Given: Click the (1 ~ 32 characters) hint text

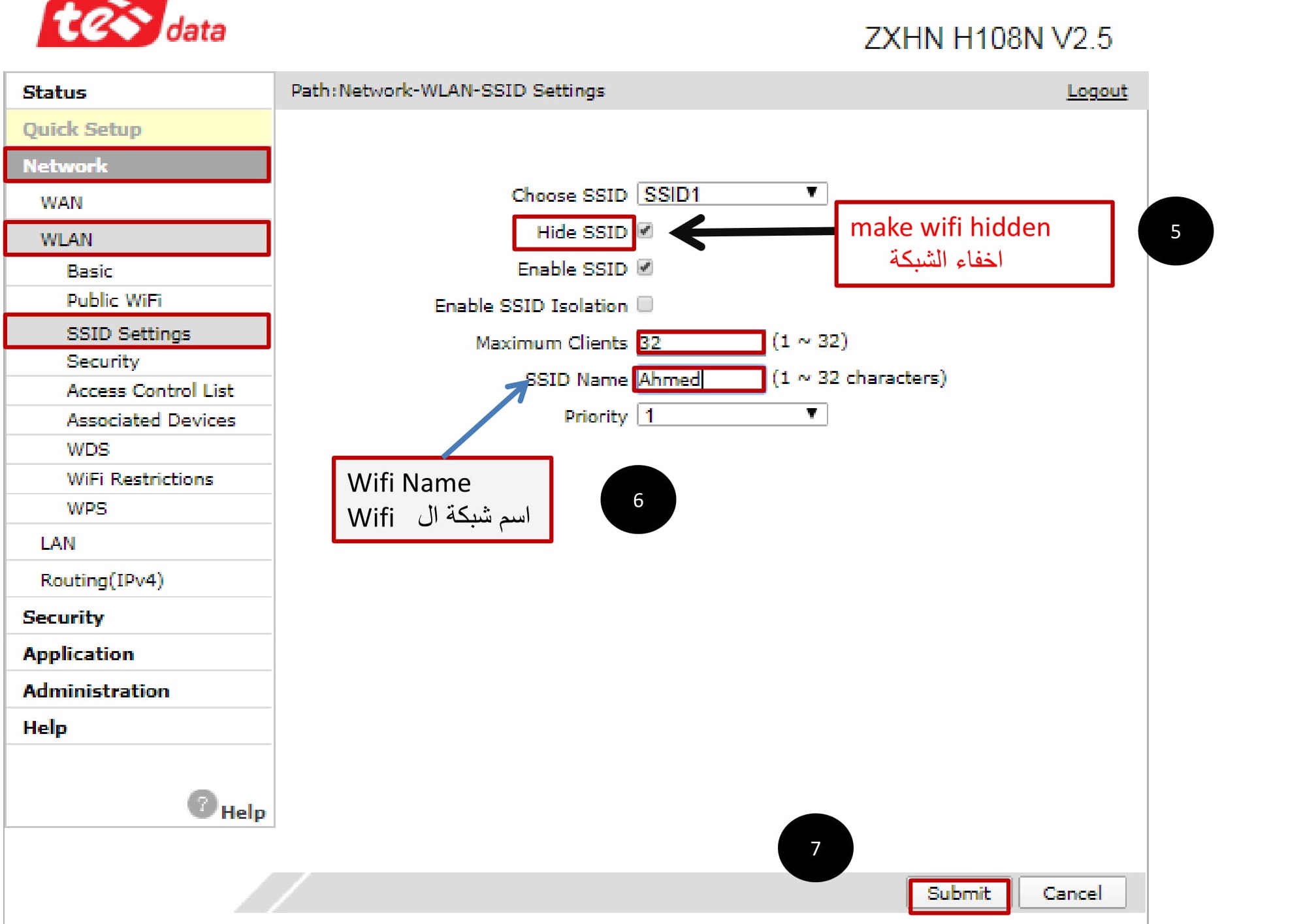Looking at the screenshot, I should coord(859,378).
